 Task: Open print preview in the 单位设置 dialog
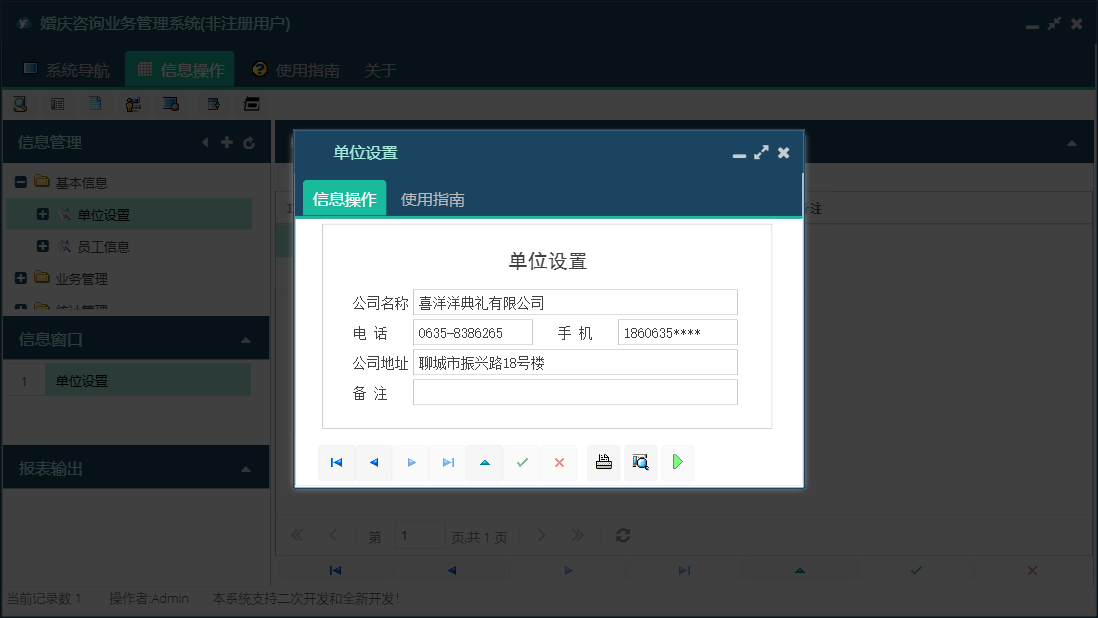[x=640, y=462]
